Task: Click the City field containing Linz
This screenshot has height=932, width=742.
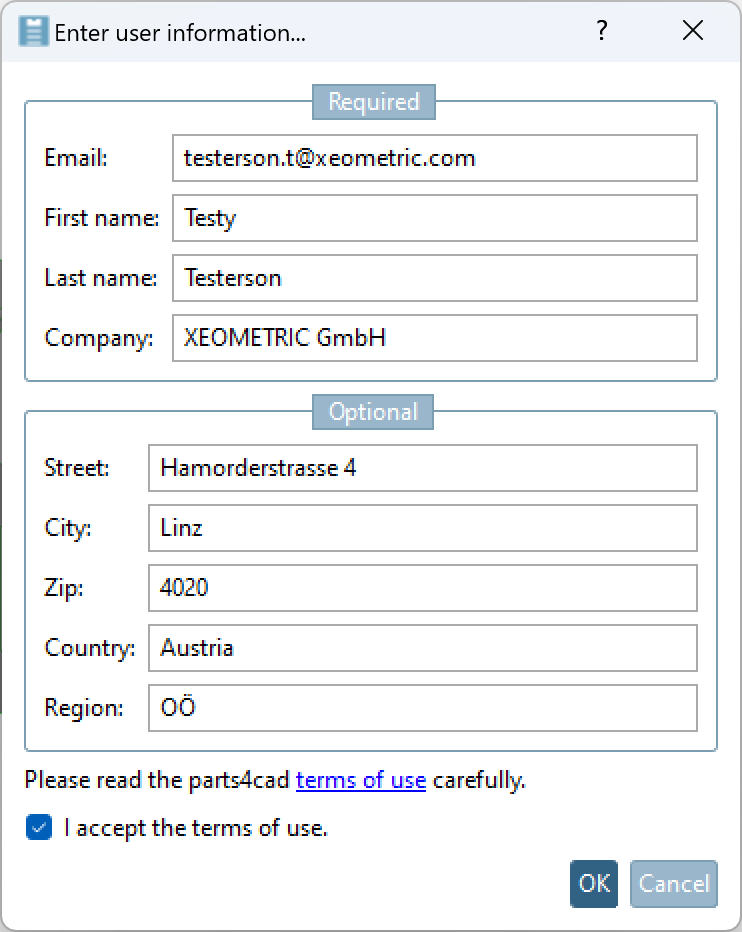Action: tap(423, 528)
